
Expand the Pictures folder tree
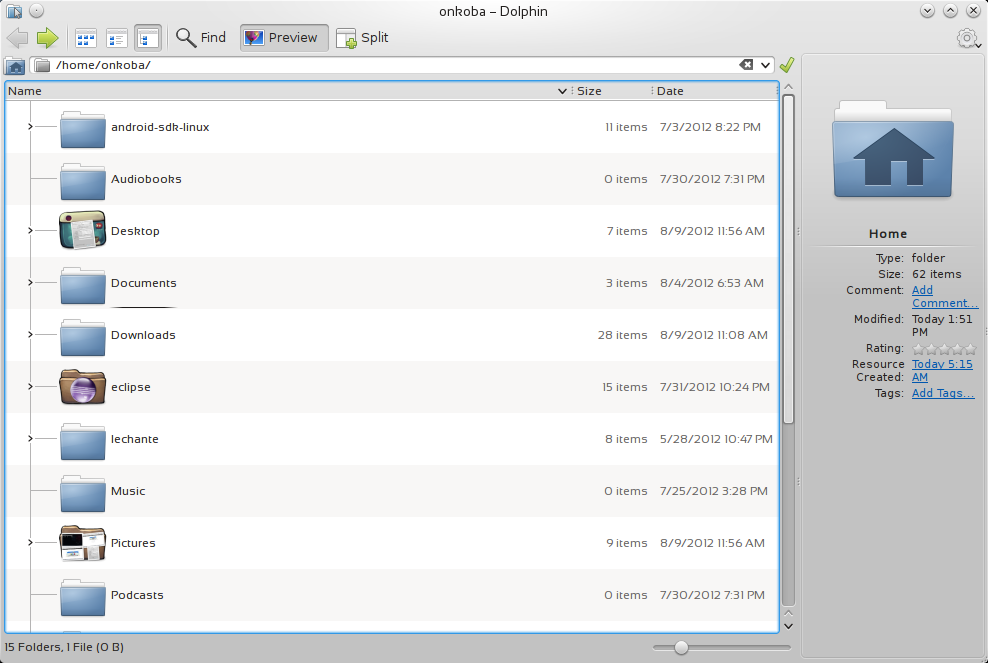click(30, 543)
